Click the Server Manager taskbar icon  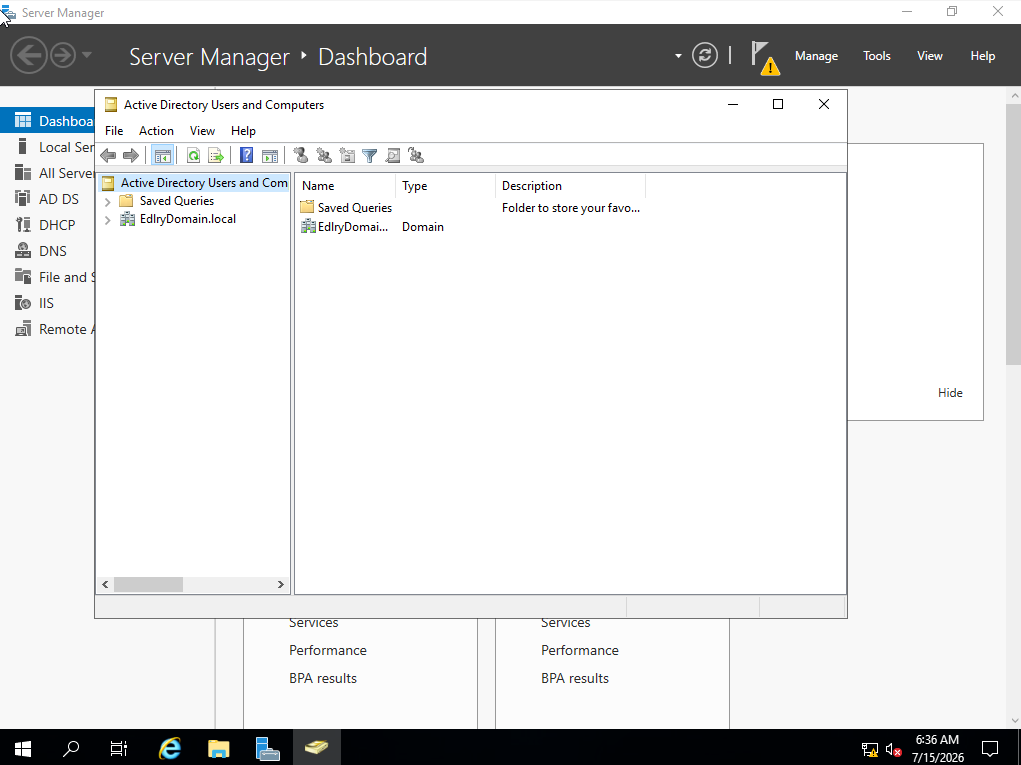pos(267,748)
